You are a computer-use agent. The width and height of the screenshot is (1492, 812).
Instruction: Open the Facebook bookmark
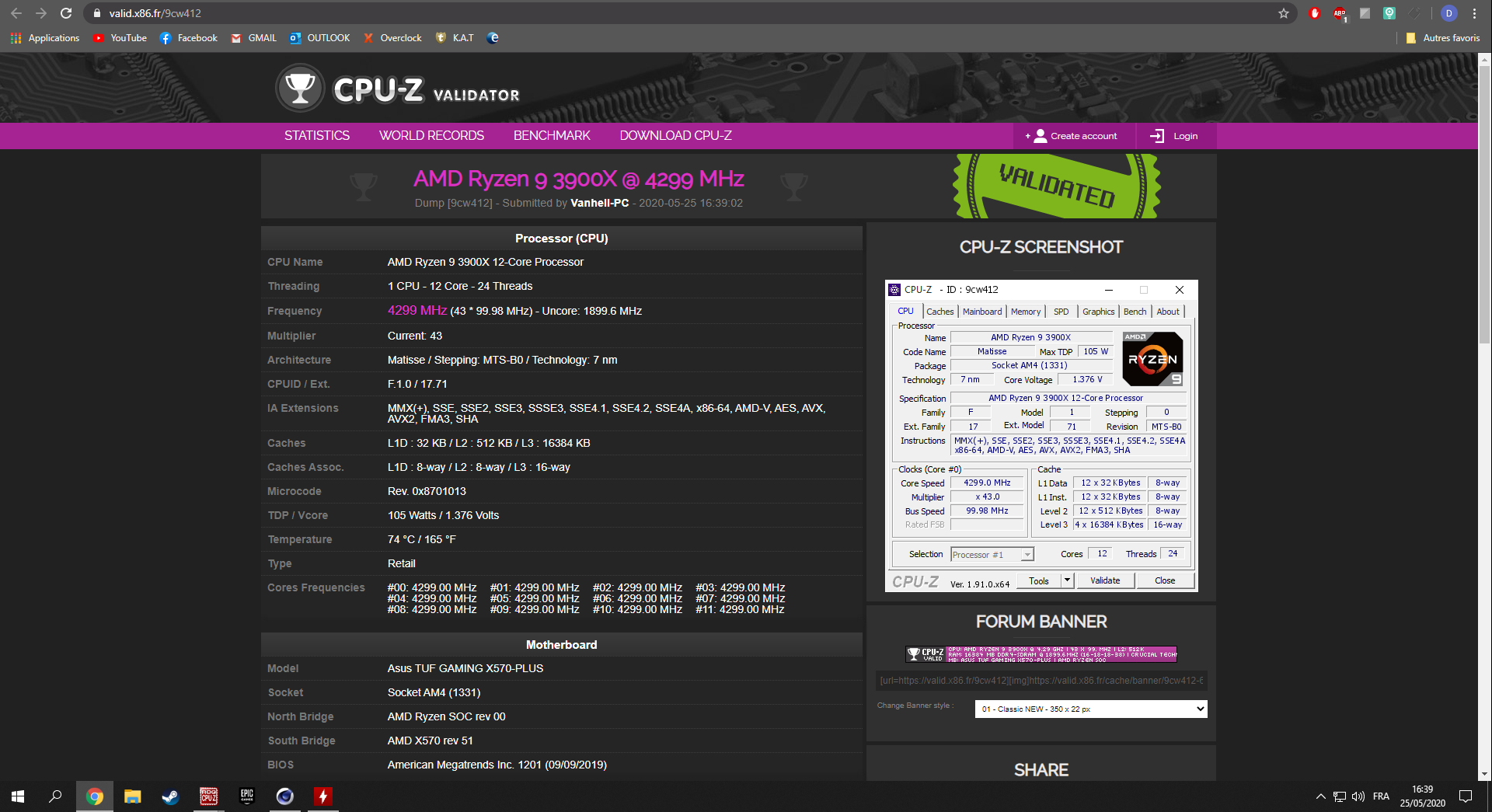tap(188, 38)
